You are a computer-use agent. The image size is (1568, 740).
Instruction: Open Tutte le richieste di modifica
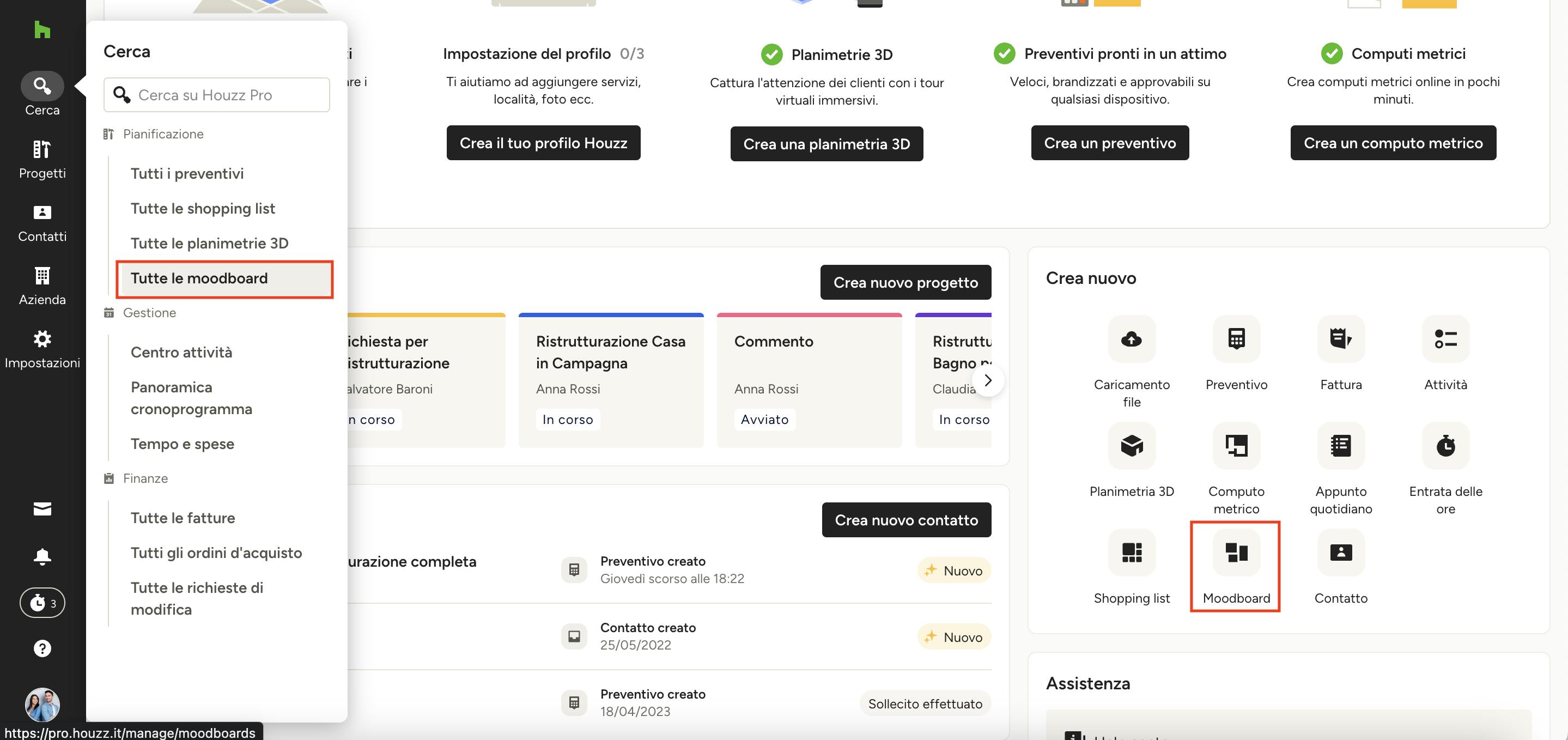pyautogui.click(x=197, y=598)
